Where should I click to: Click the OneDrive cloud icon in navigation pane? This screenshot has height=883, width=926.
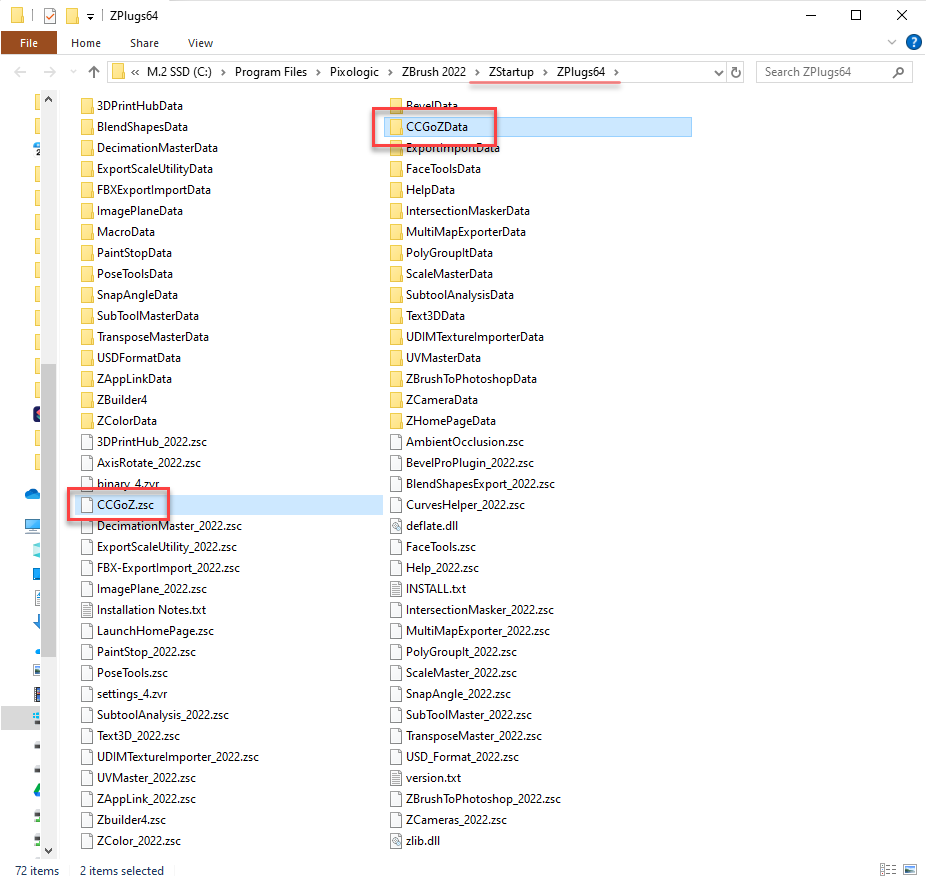tap(32, 494)
